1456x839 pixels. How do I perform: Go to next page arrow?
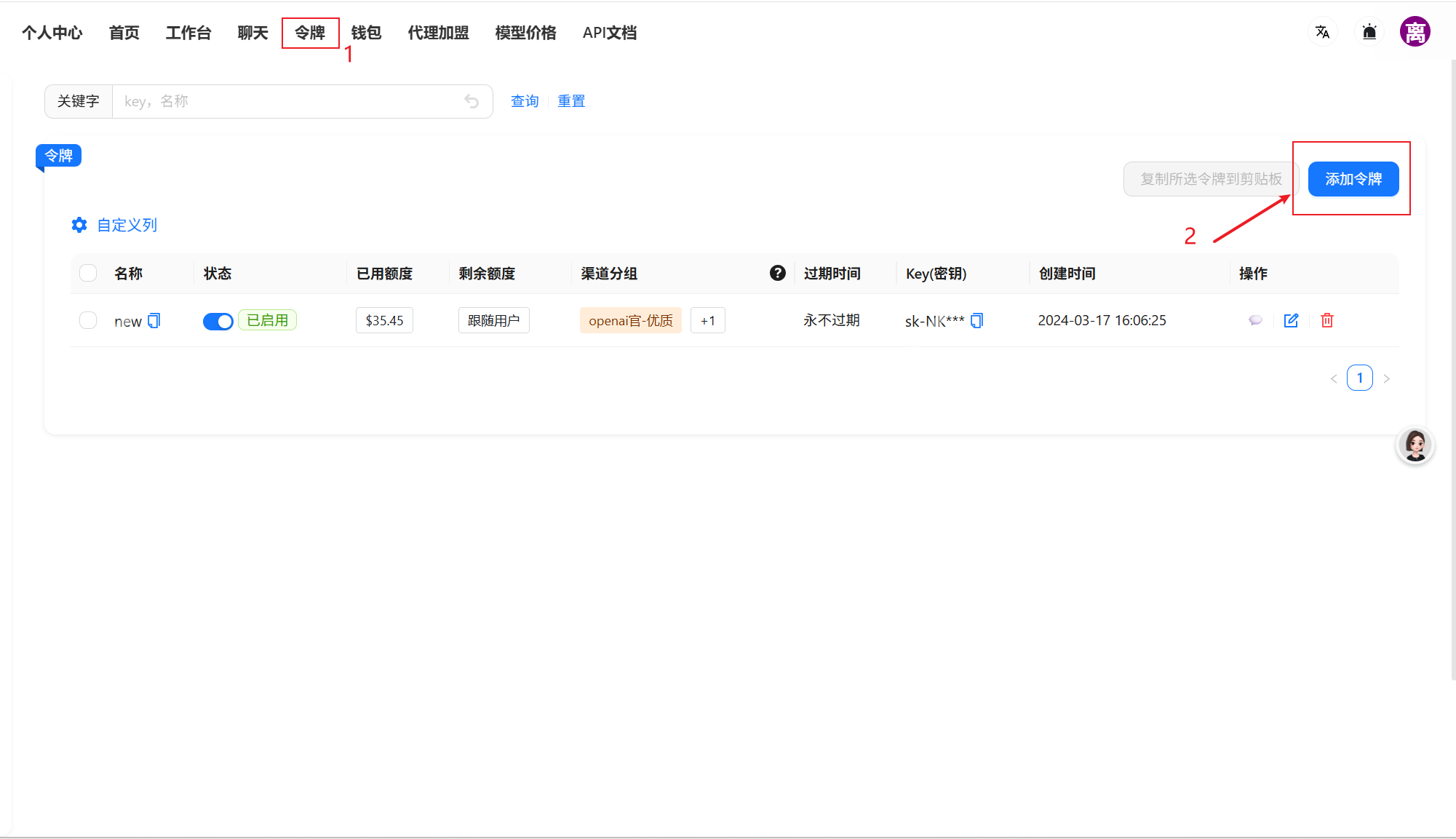[1386, 378]
